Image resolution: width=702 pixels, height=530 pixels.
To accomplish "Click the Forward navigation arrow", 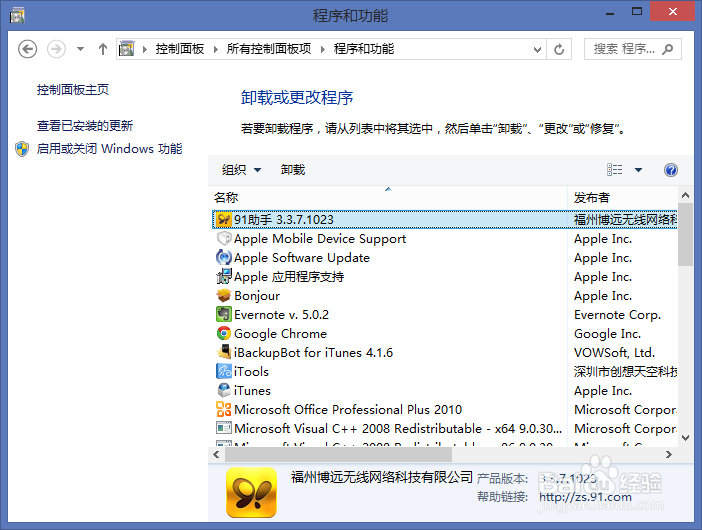I will click(56, 49).
